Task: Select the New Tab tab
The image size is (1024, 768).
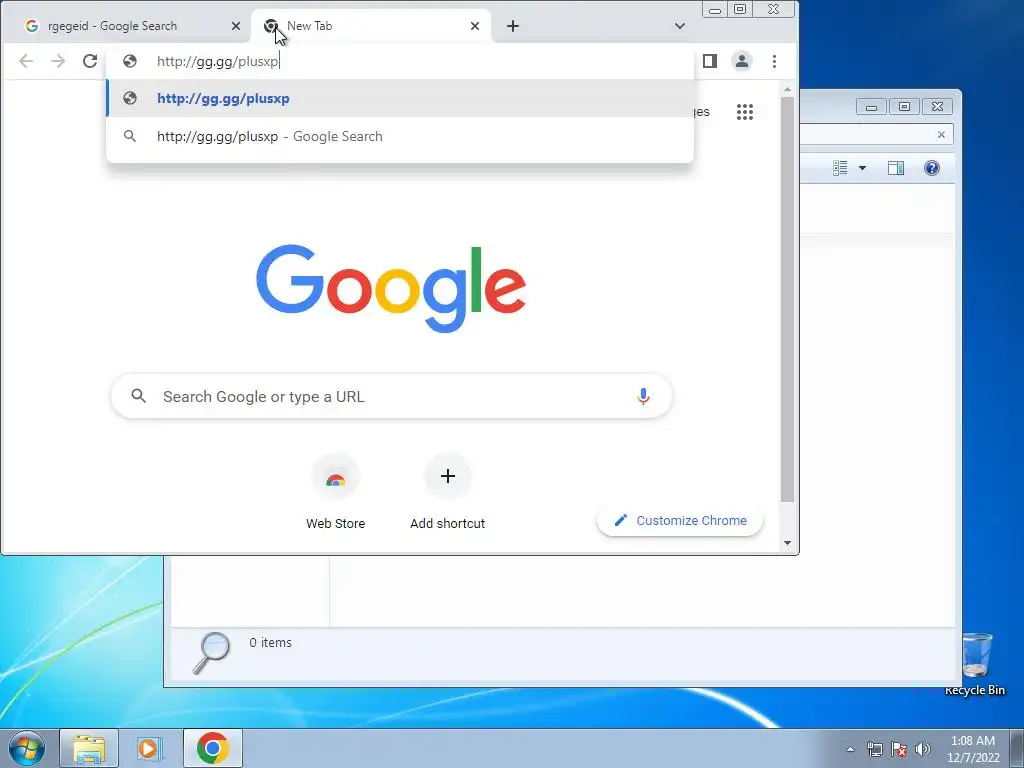Action: coord(371,26)
